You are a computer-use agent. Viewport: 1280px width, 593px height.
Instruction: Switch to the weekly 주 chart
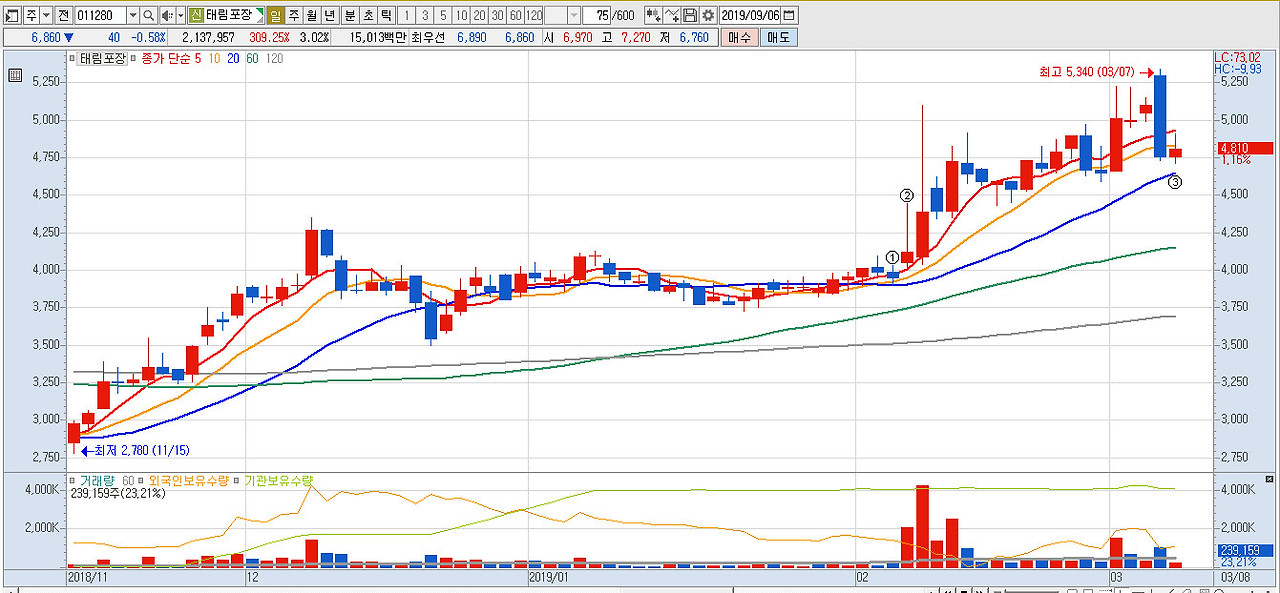(x=294, y=16)
